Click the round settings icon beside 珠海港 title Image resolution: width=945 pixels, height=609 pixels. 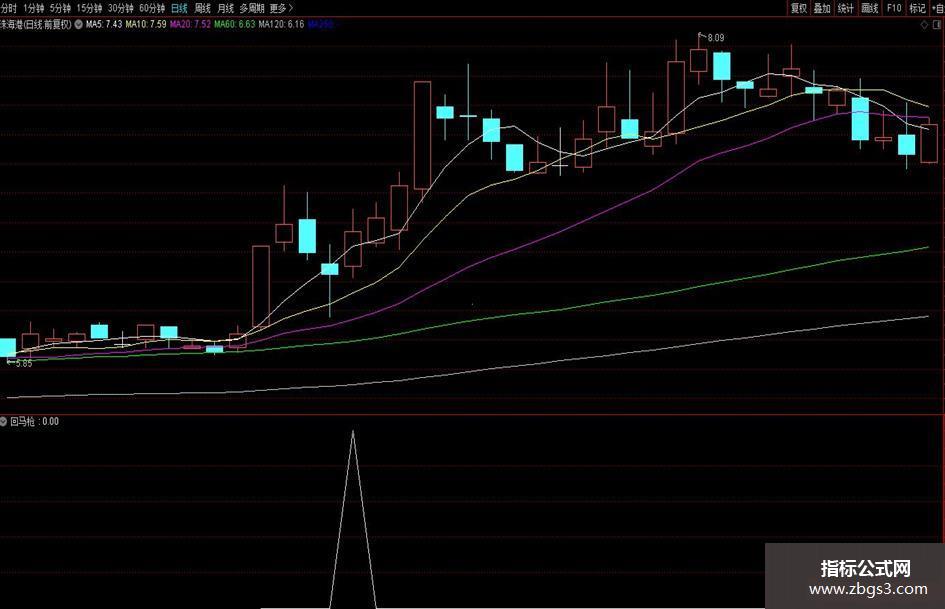click(78, 25)
